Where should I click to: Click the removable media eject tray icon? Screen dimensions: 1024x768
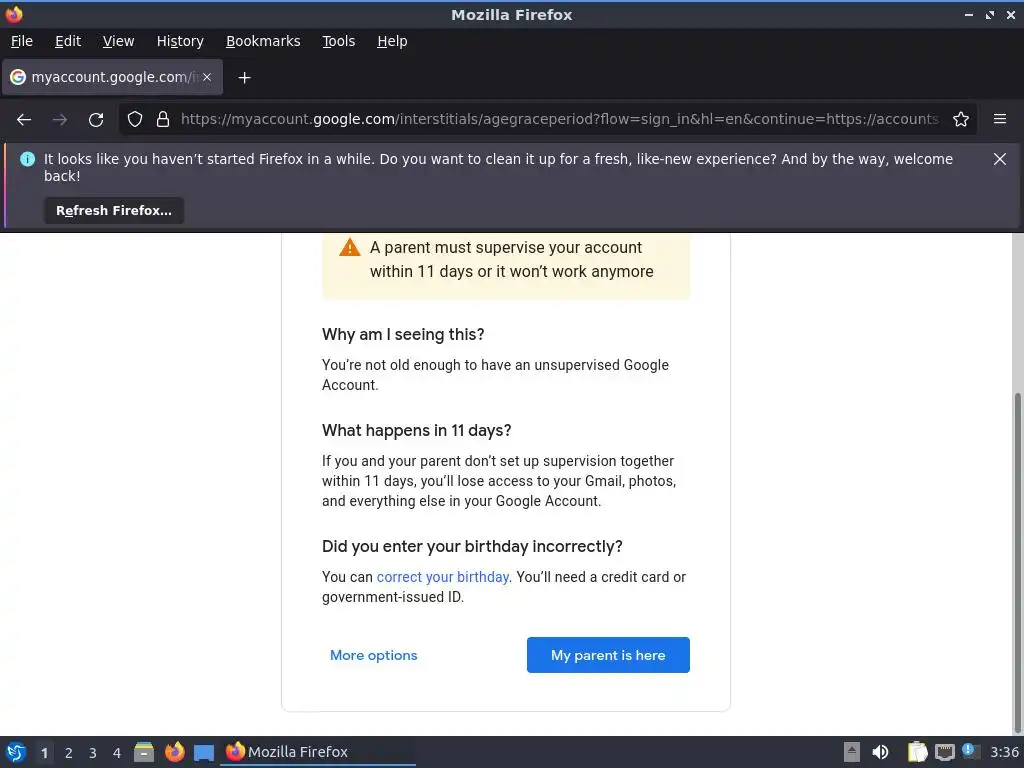pos(852,752)
